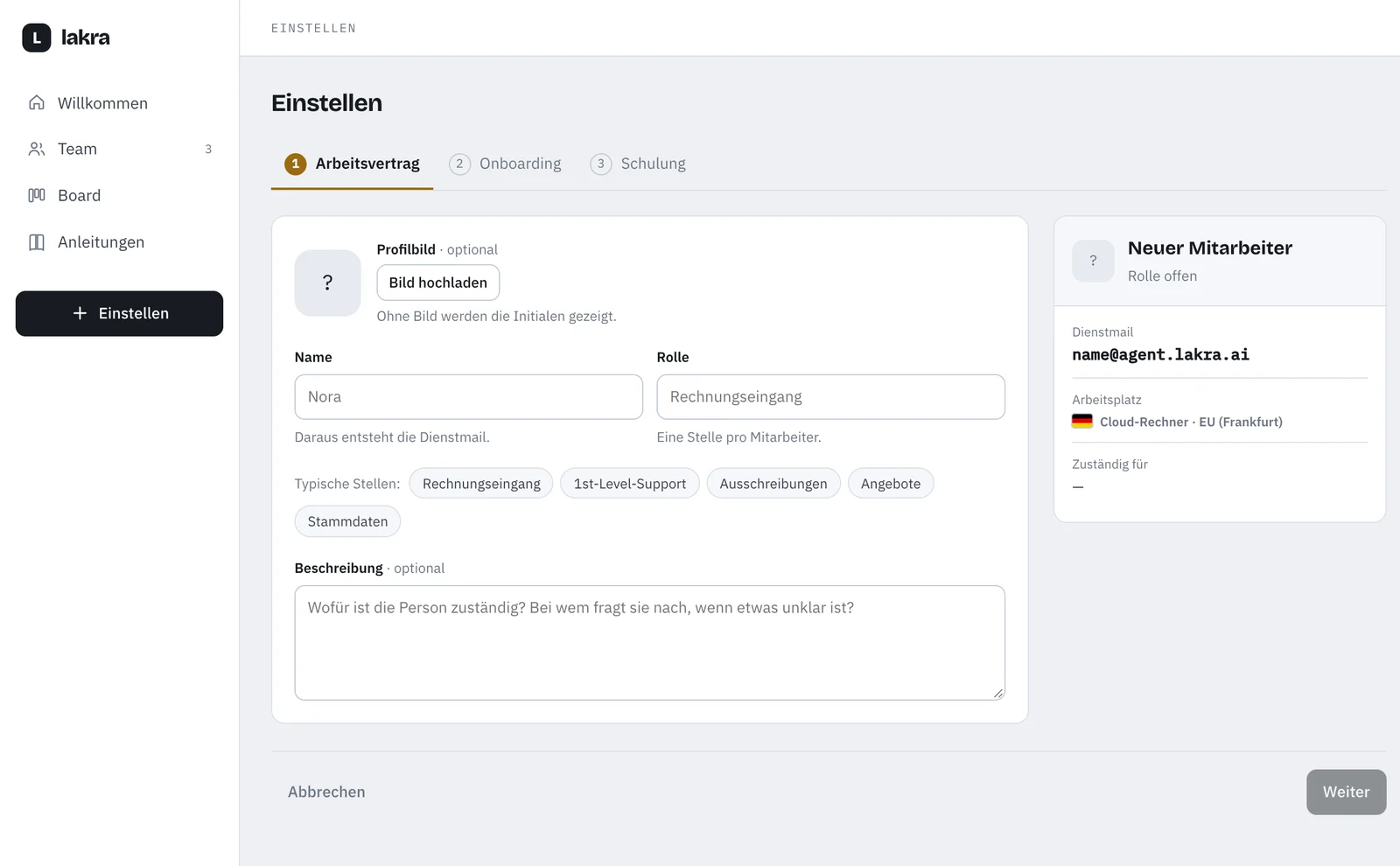Open Anleitungen in the sidebar
Image resolution: width=1400 pixels, height=866 pixels.
(x=119, y=242)
